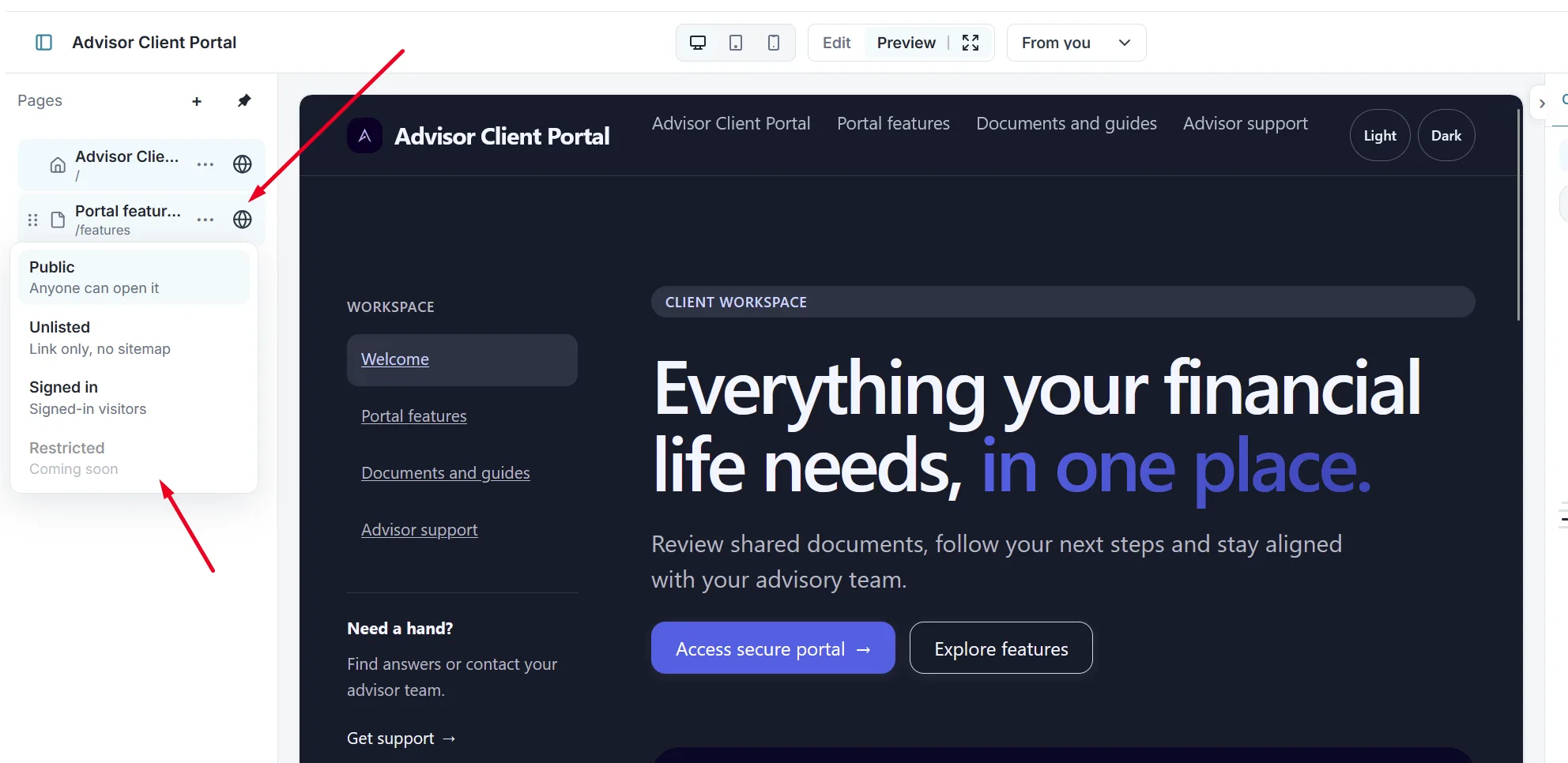This screenshot has width=1568, height=763.
Task: Grab the drag handle of Portal featur... page
Action: 33,220
